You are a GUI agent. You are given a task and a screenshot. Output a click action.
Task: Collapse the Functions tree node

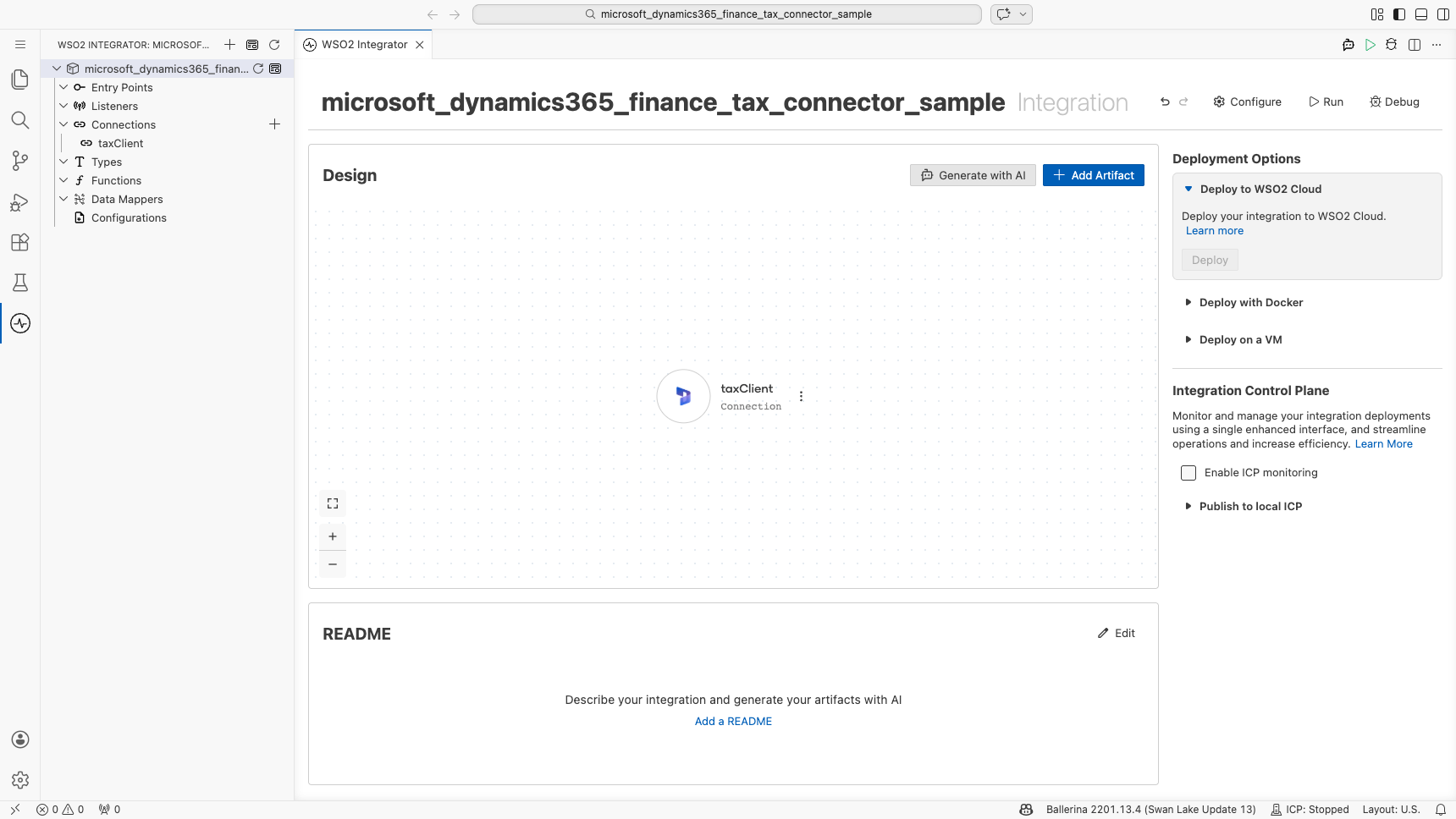click(x=63, y=180)
